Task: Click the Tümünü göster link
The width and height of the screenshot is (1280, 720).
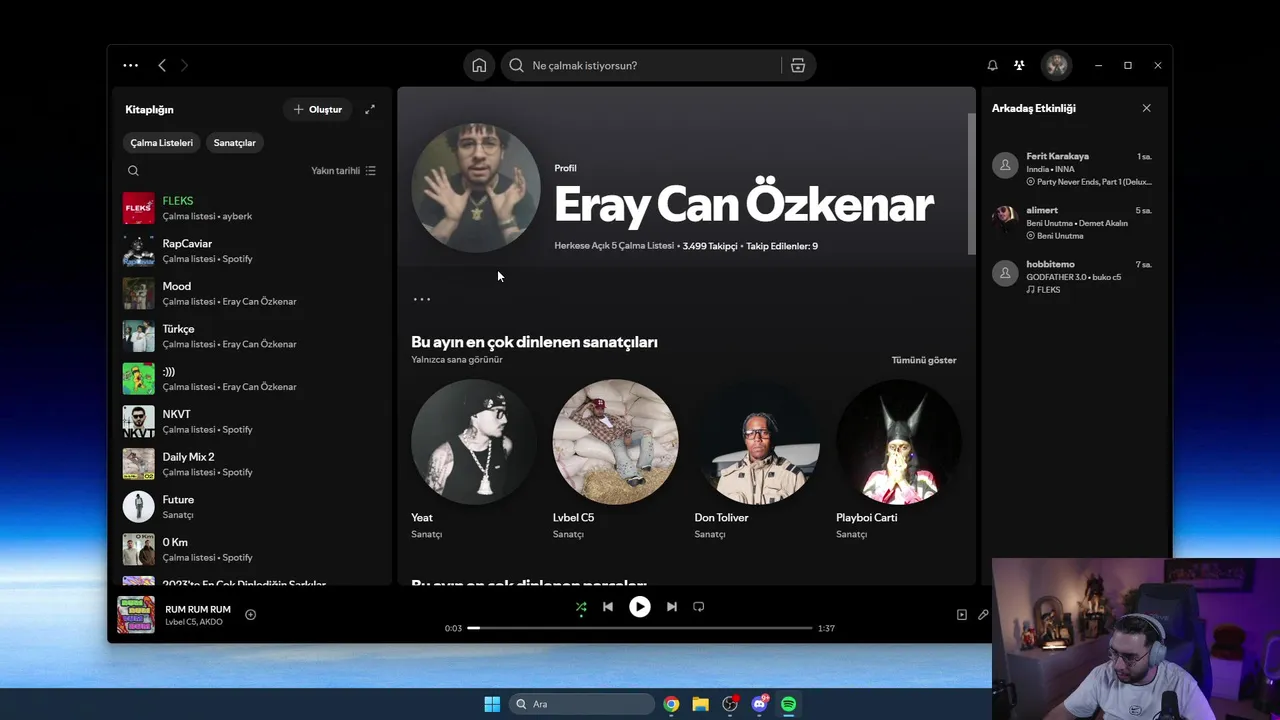Action: click(x=924, y=360)
